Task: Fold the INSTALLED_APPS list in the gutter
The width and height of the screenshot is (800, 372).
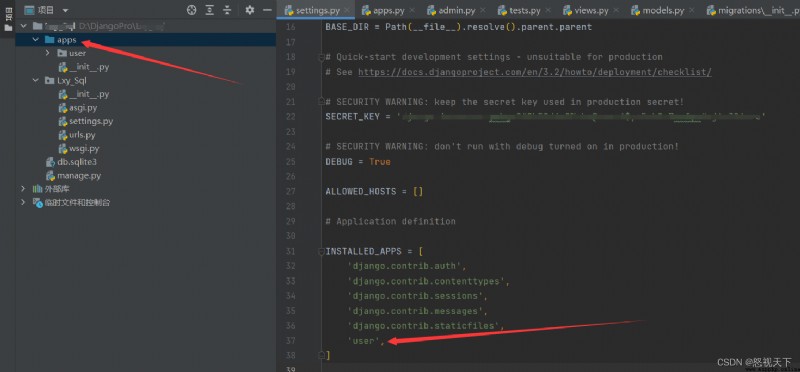Action: [321, 251]
